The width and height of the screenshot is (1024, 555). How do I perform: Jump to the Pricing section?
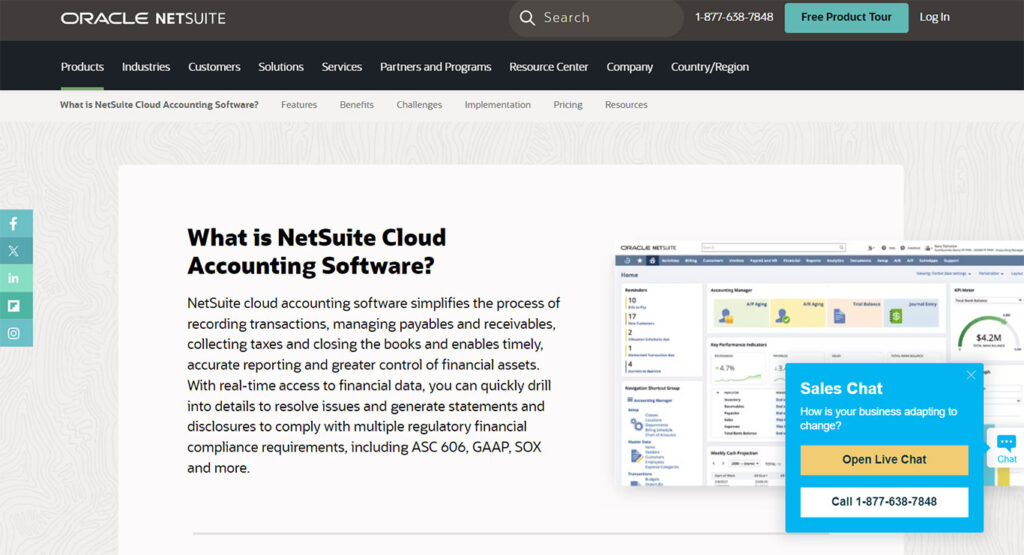tap(568, 104)
